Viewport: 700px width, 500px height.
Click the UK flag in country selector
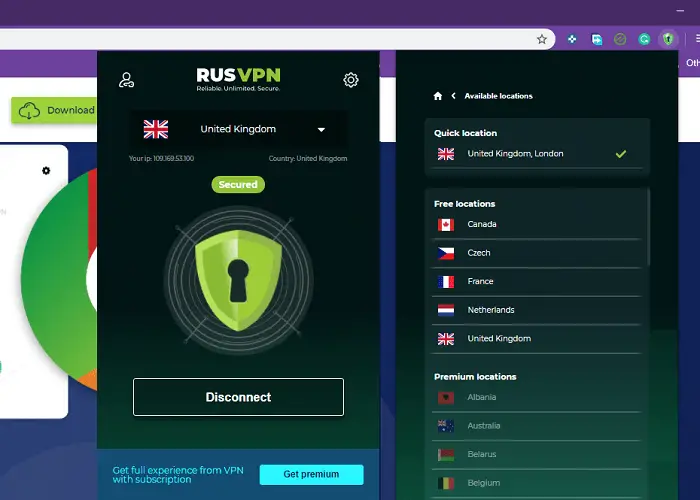(x=156, y=129)
